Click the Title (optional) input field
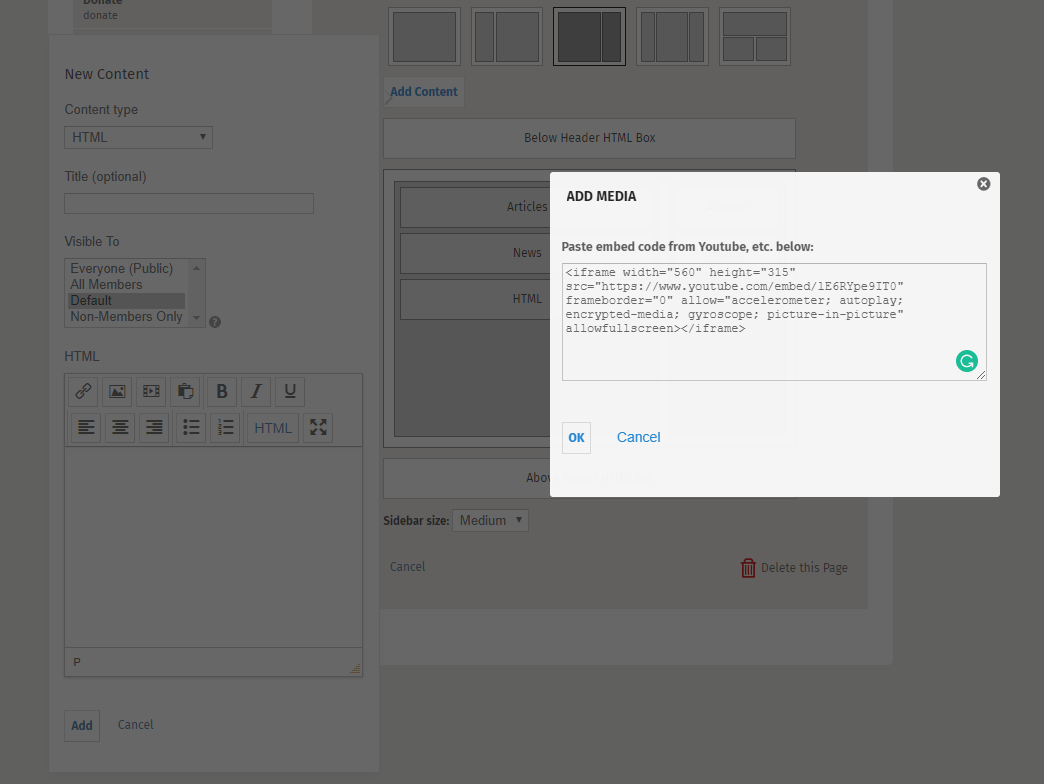 tap(189, 204)
